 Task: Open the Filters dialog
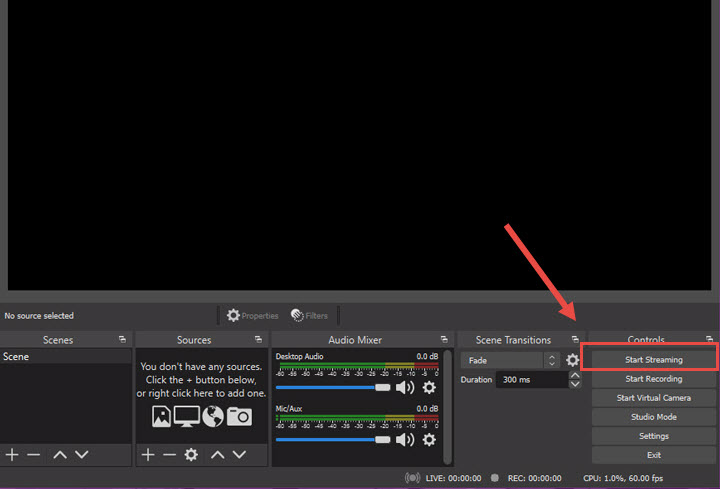point(309,315)
